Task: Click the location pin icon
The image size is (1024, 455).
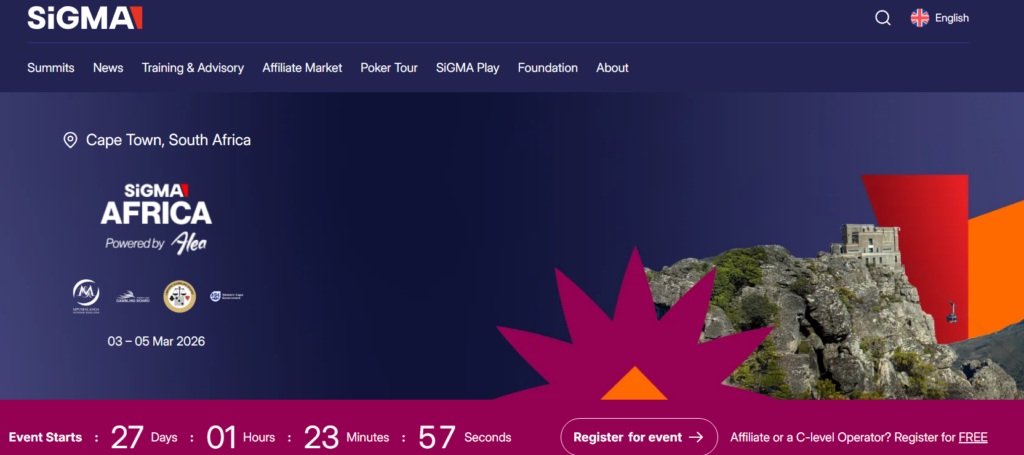Action: [x=70, y=140]
